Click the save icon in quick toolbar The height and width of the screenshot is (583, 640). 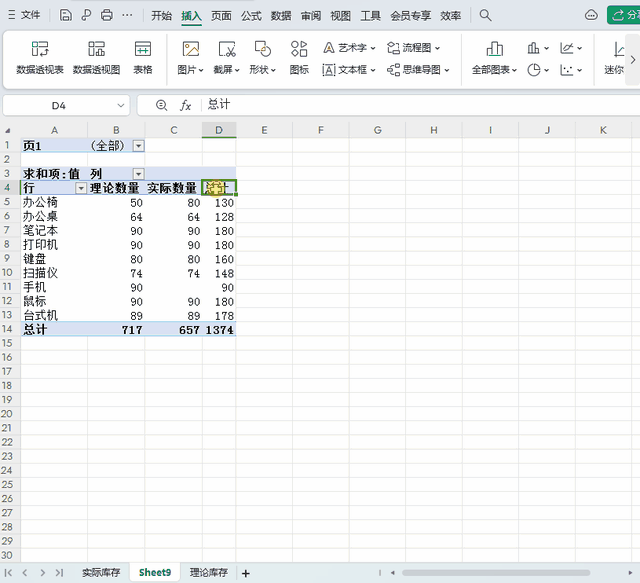(x=65, y=15)
